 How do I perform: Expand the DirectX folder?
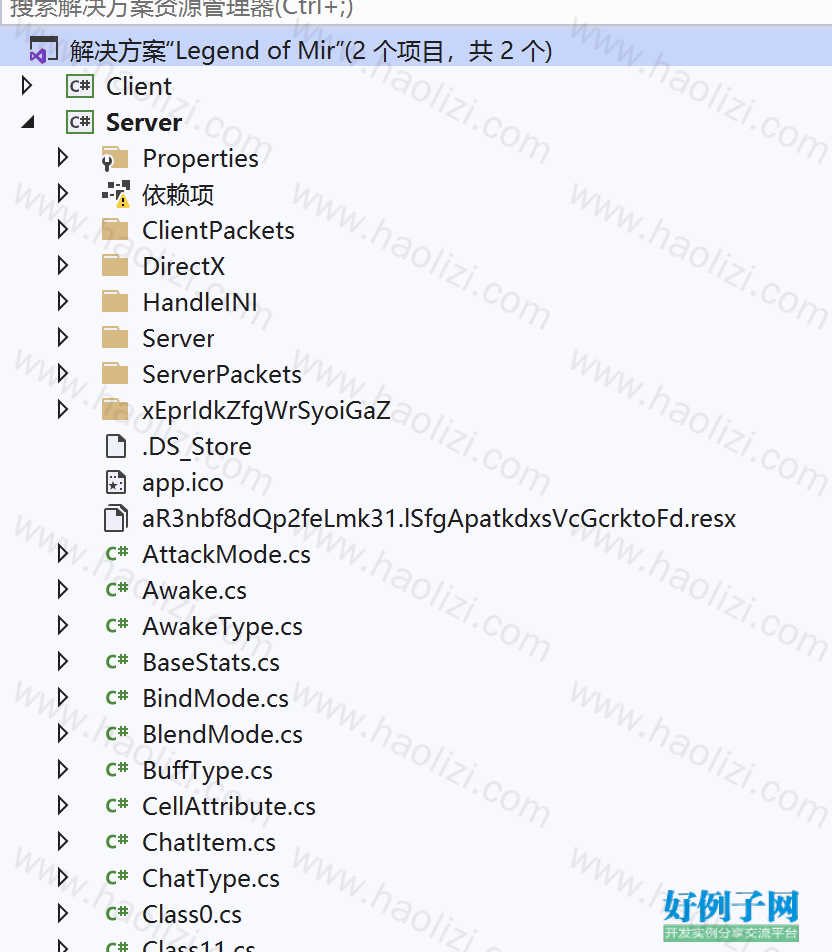tap(63, 265)
